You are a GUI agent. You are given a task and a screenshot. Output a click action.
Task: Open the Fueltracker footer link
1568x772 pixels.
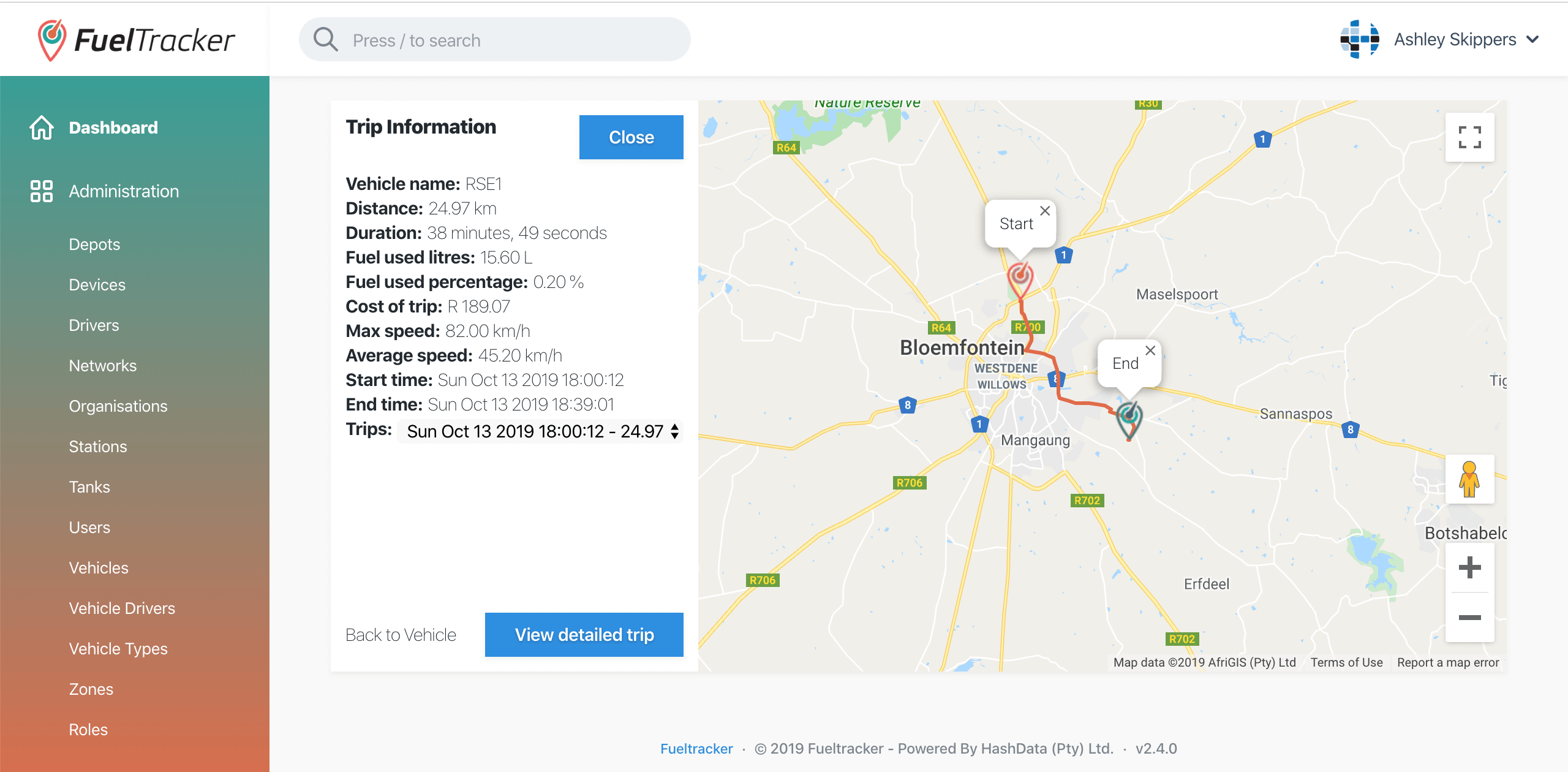(696, 749)
